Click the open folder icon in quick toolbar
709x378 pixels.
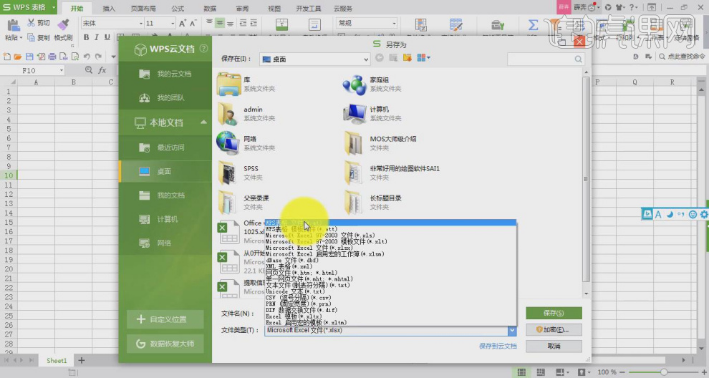click(x=18, y=57)
